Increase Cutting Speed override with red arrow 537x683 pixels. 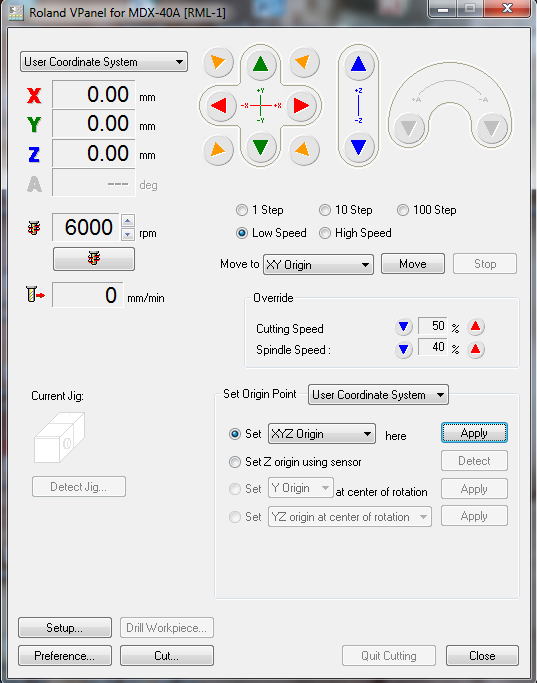[476, 326]
